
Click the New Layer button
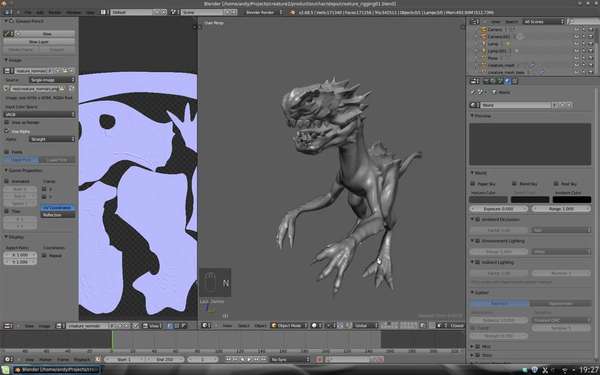[39, 42]
